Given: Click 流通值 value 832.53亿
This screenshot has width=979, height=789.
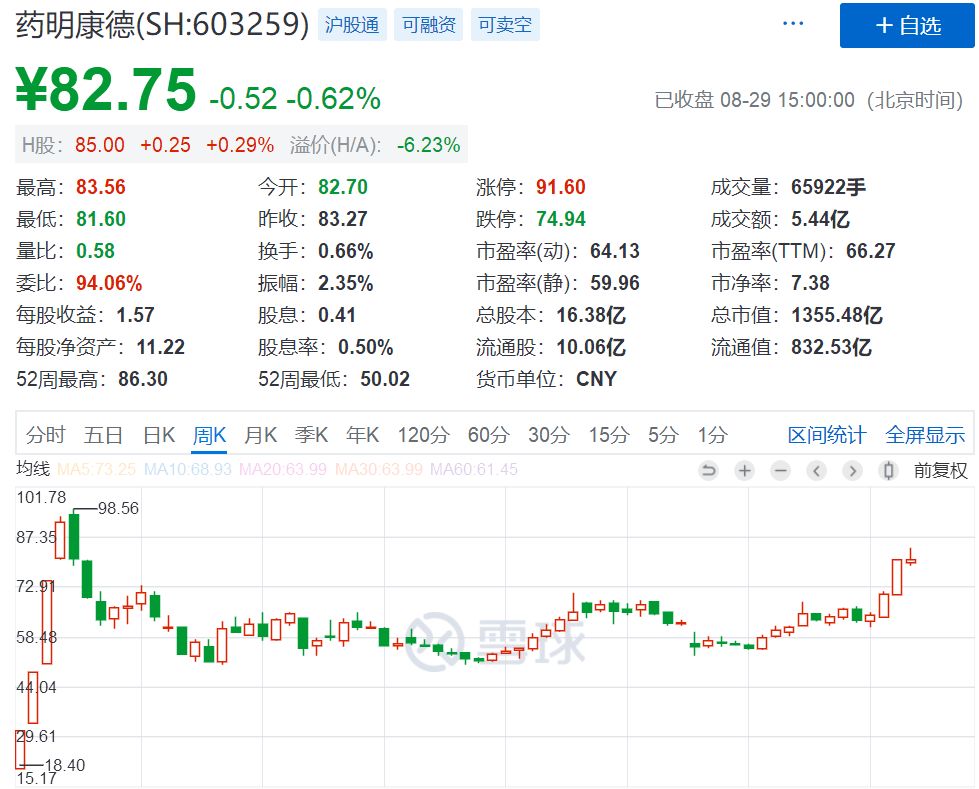Looking at the screenshot, I should click(831, 347).
